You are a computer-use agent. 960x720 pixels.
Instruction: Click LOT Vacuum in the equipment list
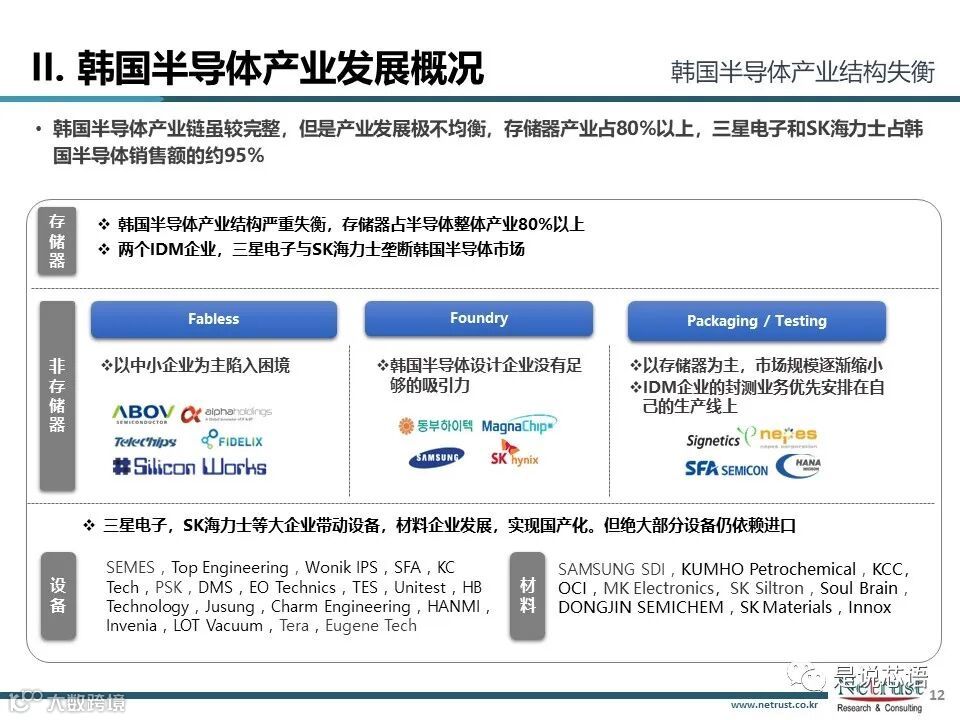pos(218,626)
